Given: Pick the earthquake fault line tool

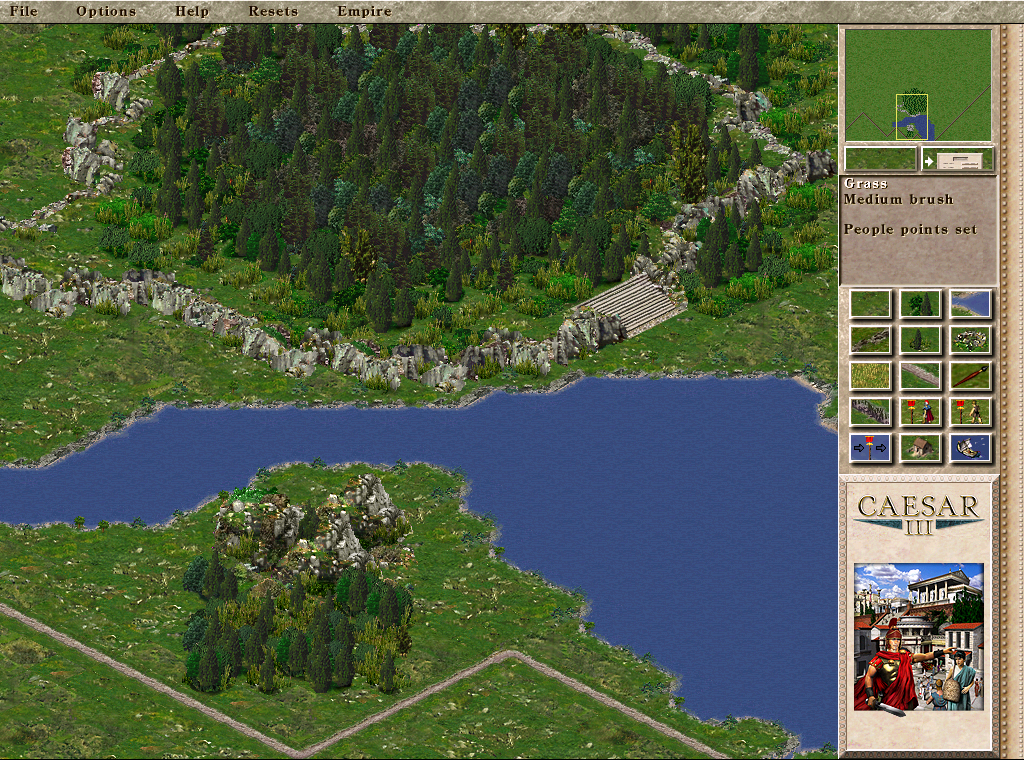Looking at the screenshot, I should click(x=870, y=340).
